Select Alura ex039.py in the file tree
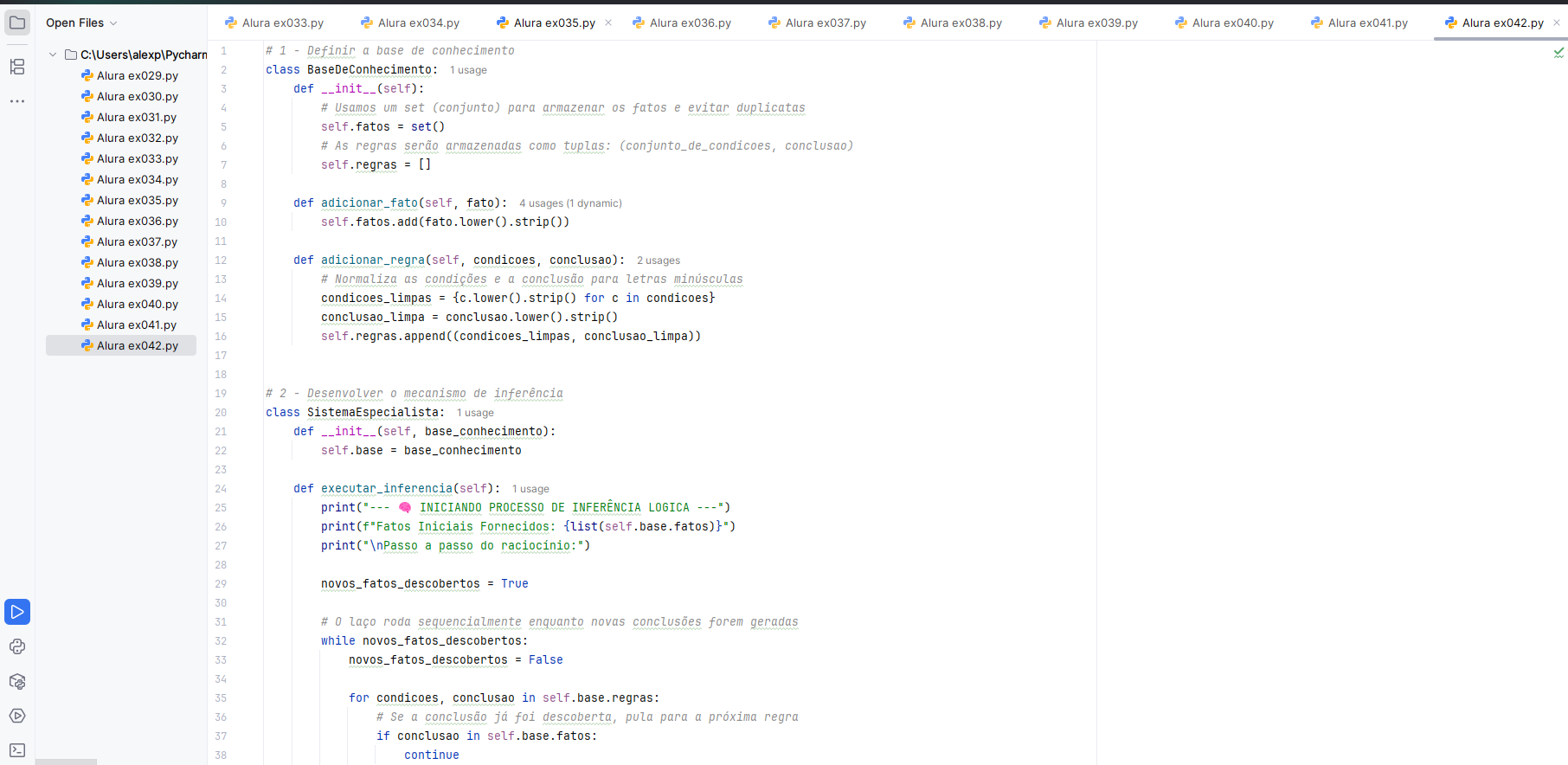 click(x=130, y=283)
